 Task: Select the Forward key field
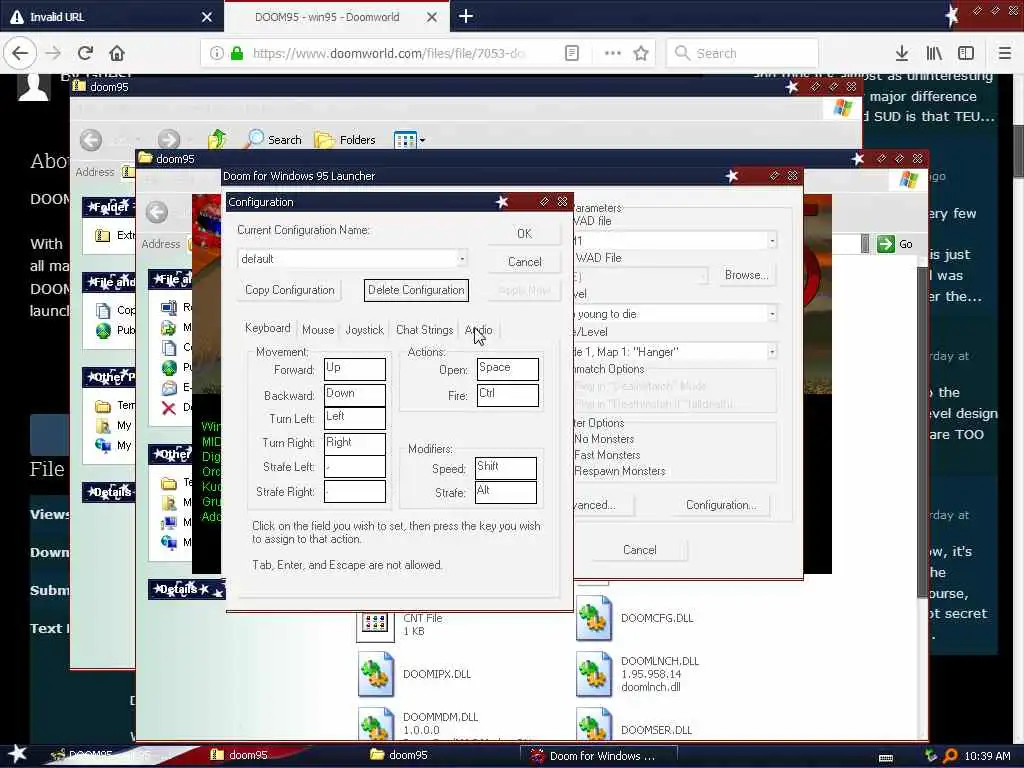tap(355, 369)
